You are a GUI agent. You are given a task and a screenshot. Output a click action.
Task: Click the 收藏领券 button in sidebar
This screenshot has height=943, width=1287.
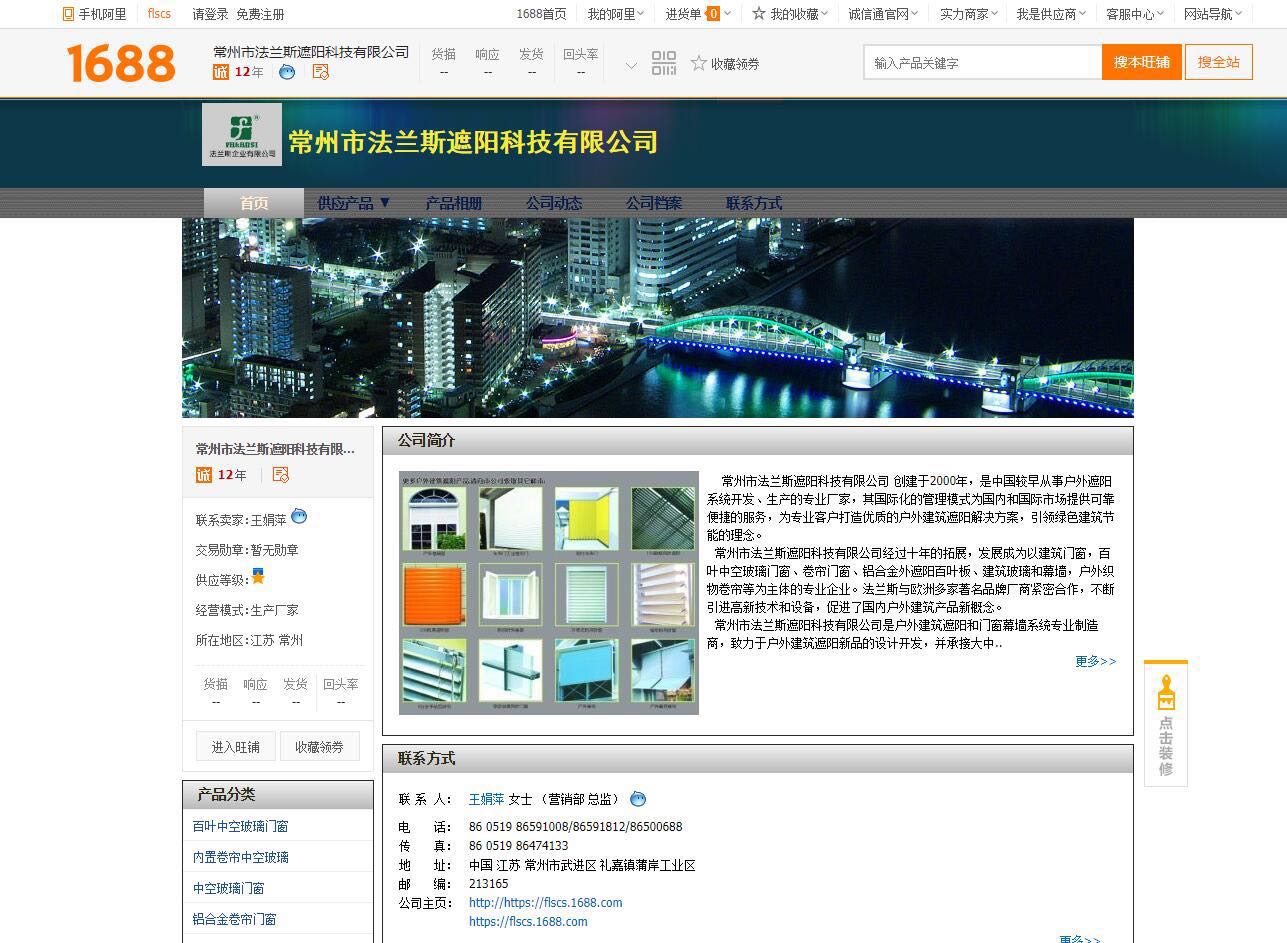[319, 747]
